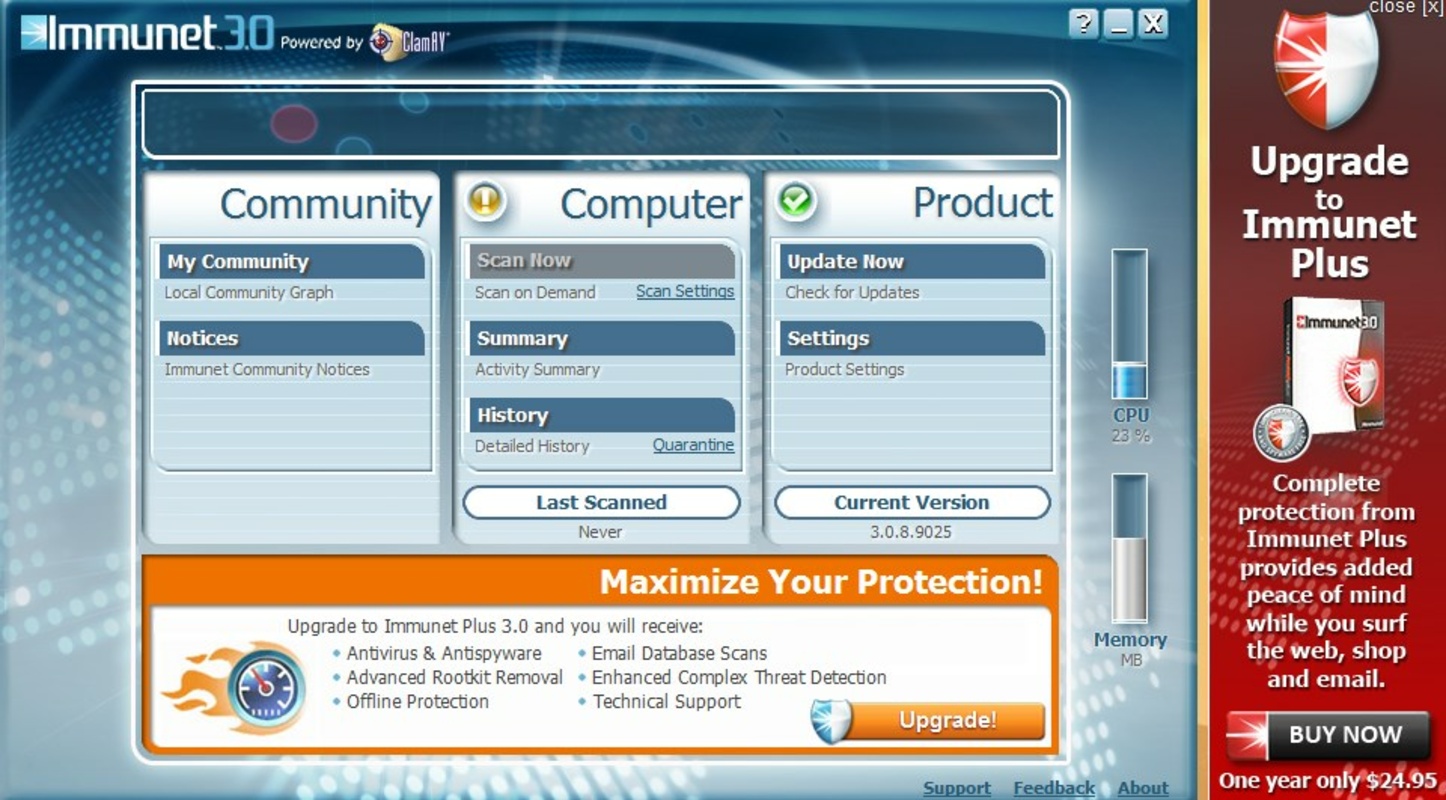
Task: Click the 'Email Database Scans' feature text
Action: click(679, 653)
